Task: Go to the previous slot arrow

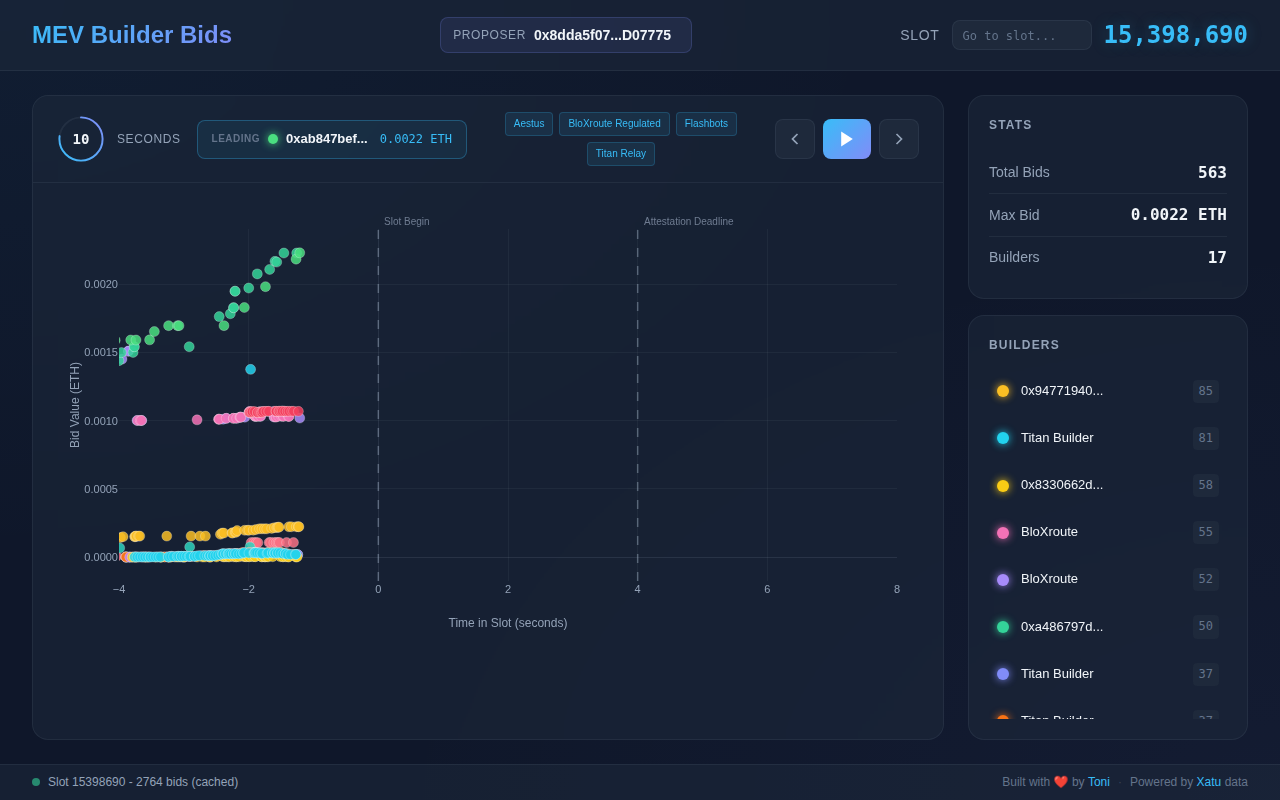Action: (795, 139)
